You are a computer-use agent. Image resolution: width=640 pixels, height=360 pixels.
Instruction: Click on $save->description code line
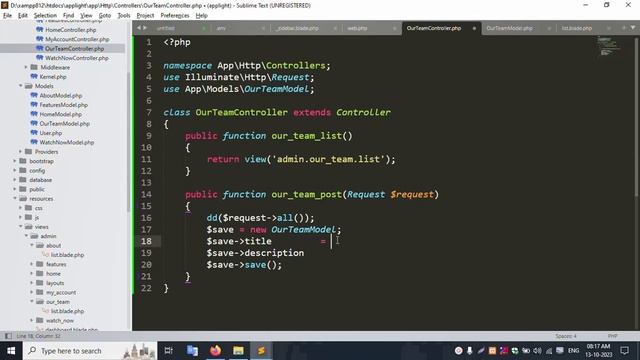click(x=255, y=253)
